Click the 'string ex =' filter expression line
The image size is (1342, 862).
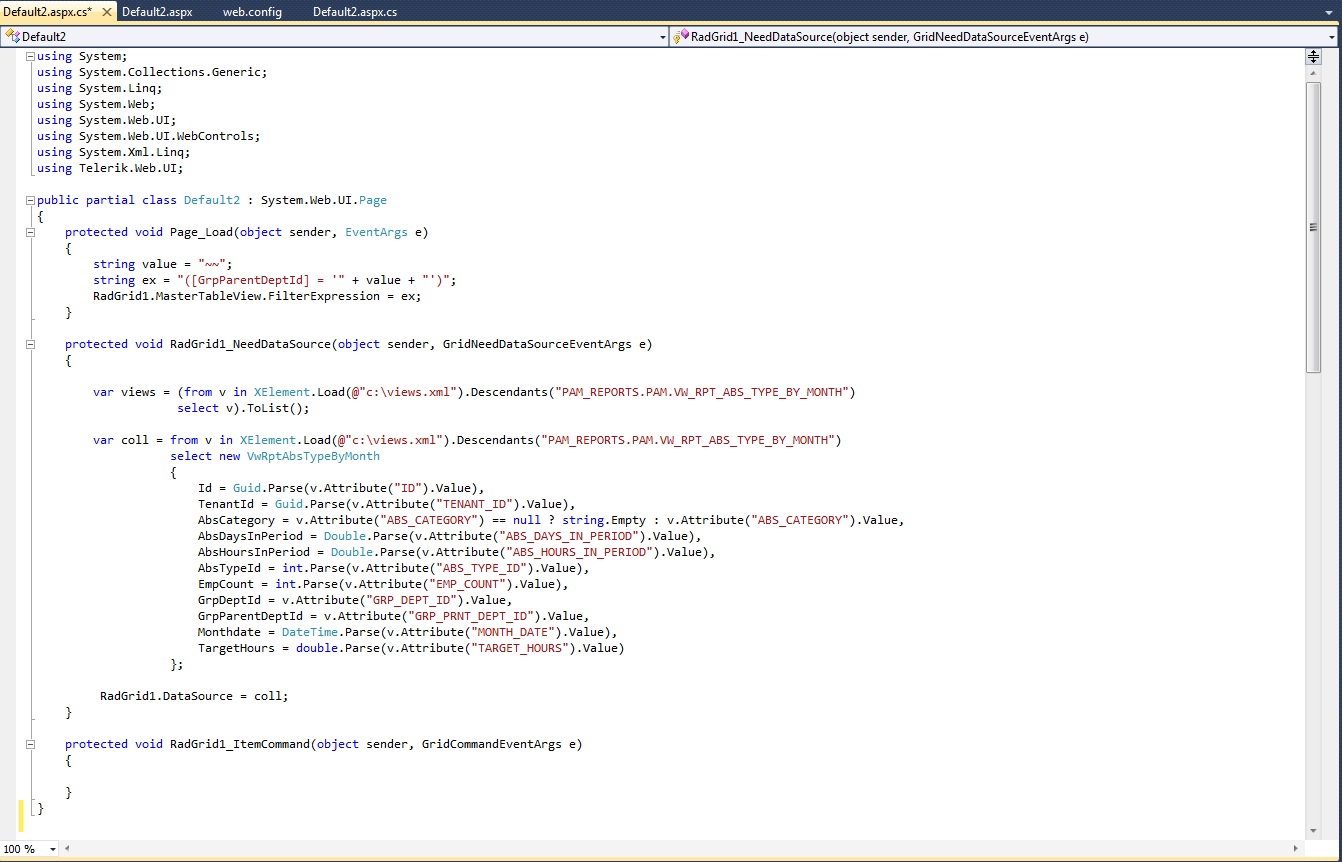(x=275, y=280)
